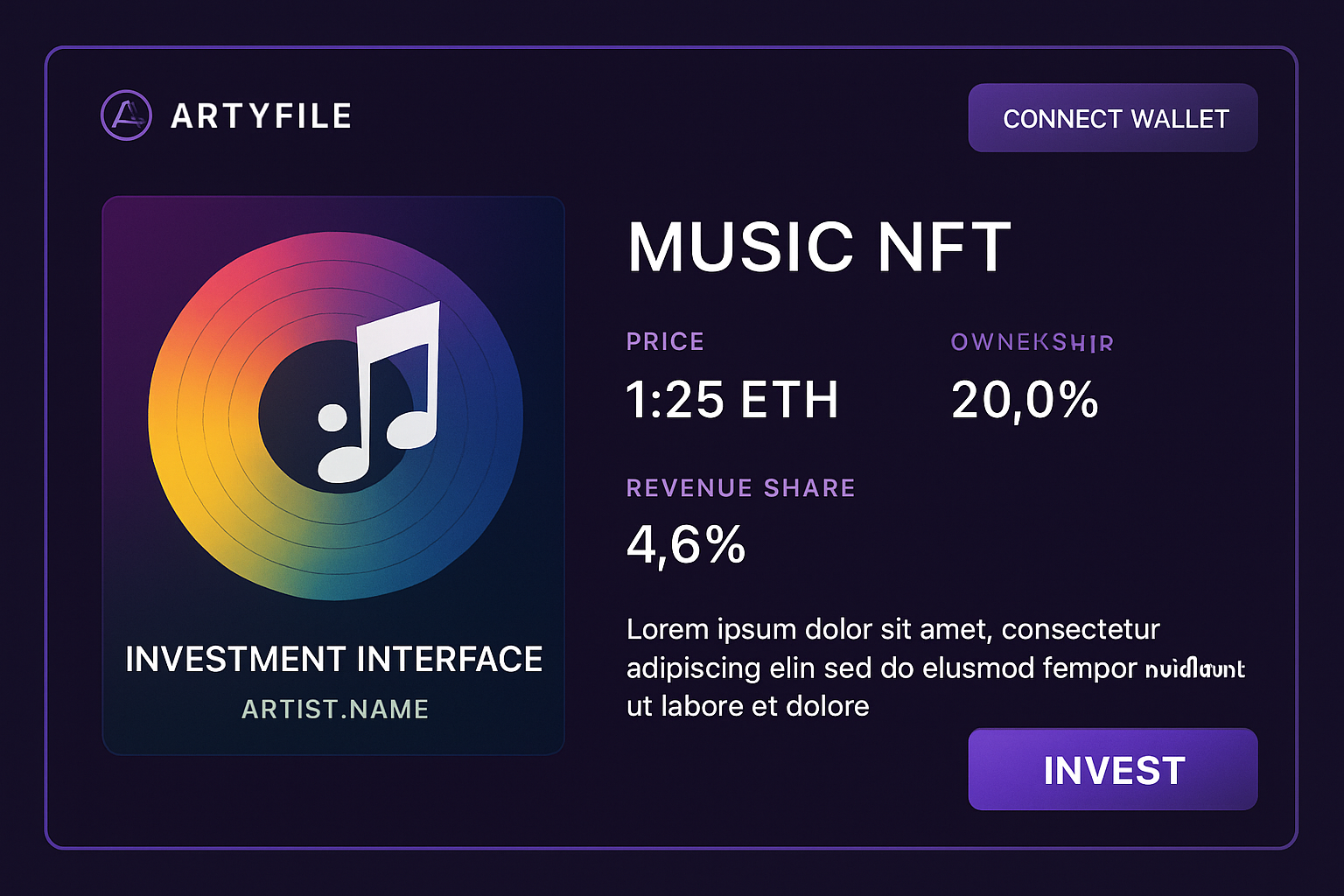The image size is (1344, 896).
Task: Click the 4,6% revenue share figure
Action: click(685, 544)
